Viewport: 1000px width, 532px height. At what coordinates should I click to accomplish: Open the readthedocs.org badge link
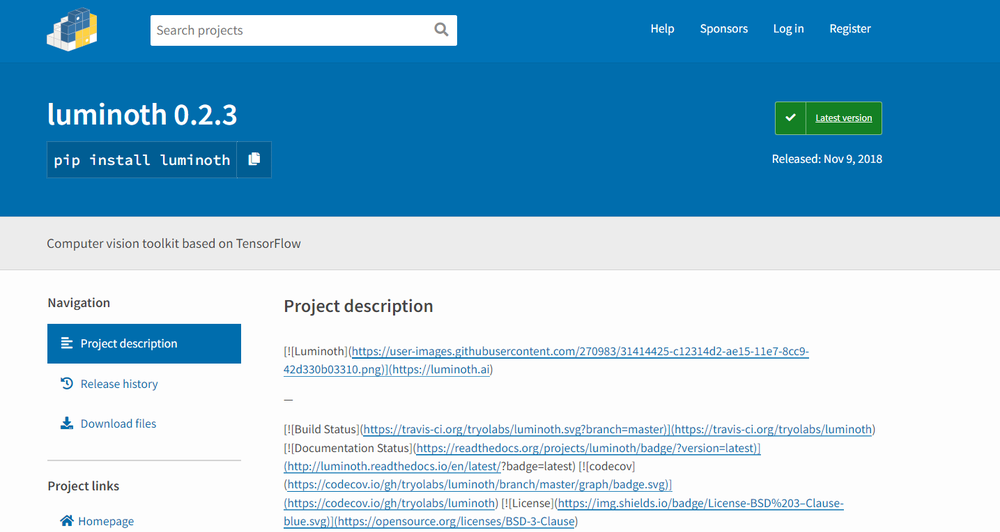click(587, 448)
